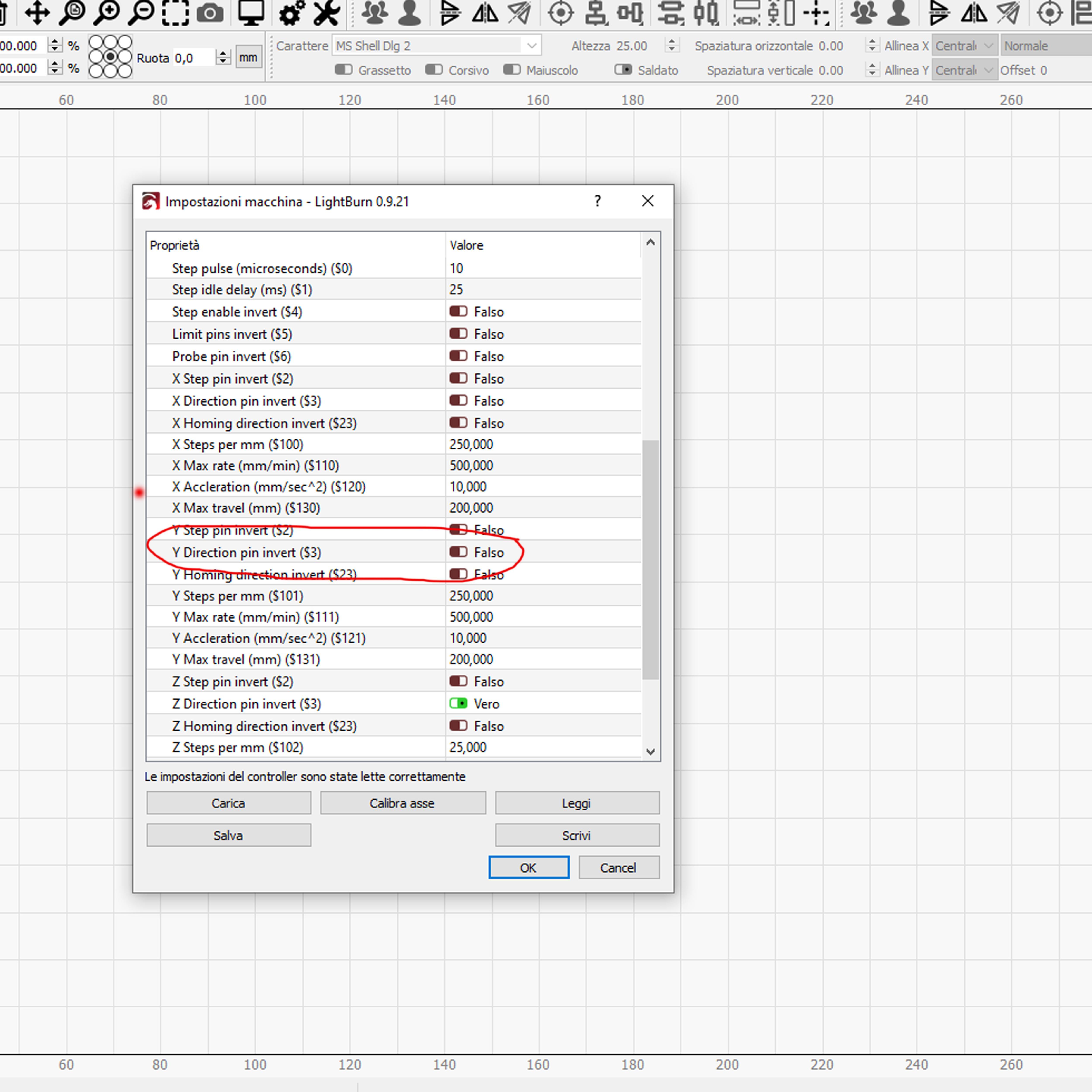
Task: Open Preview using the monitor icon
Action: point(251,12)
